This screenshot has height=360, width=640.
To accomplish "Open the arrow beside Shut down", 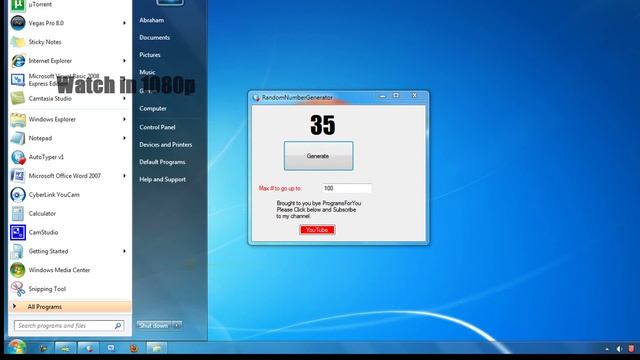I will 177,325.
